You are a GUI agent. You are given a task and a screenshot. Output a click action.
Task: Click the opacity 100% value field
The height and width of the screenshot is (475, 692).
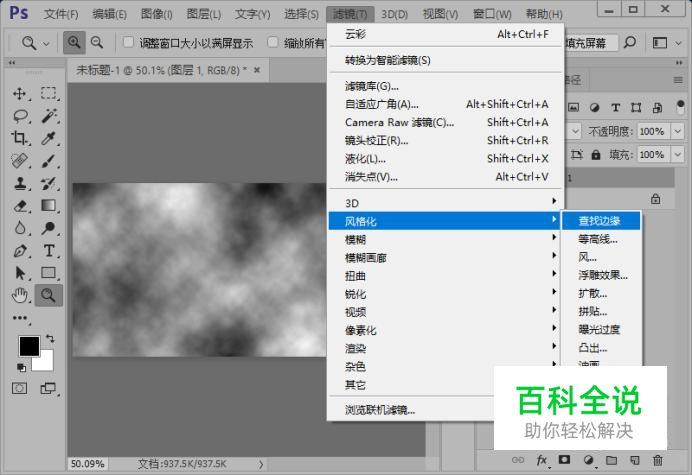click(652, 131)
